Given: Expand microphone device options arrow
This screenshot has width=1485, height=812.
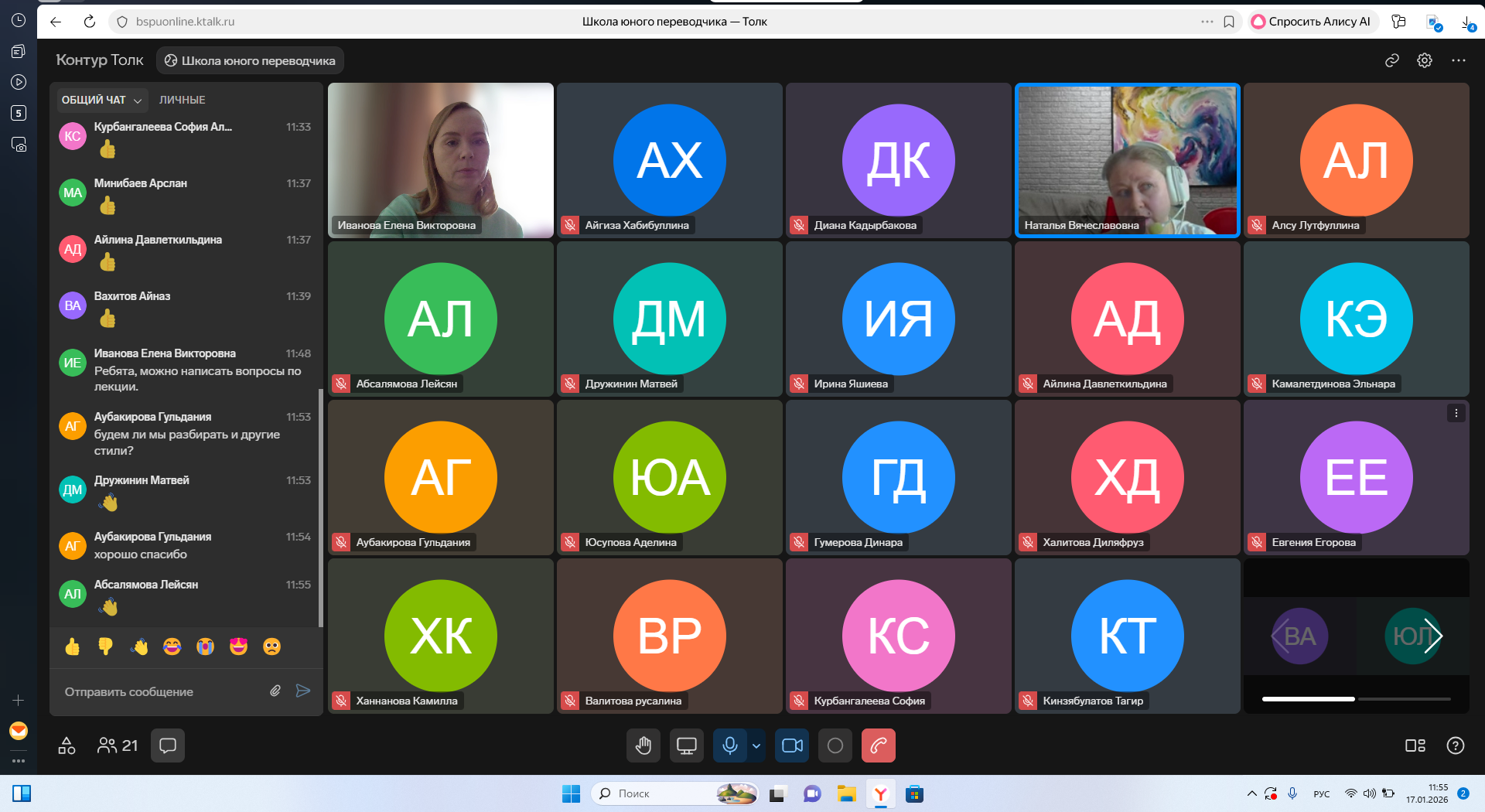Looking at the screenshot, I should [756, 745].
